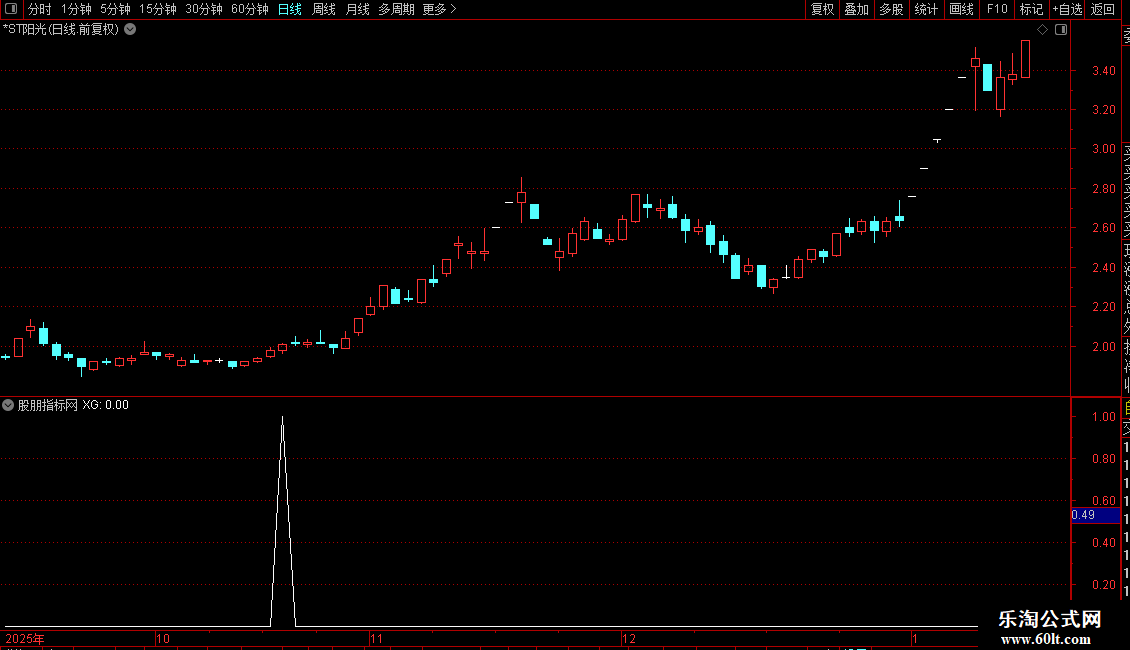1130x650 pixels.
Task: Click the 3.40 price axis label
Action: coord(1103,71)
